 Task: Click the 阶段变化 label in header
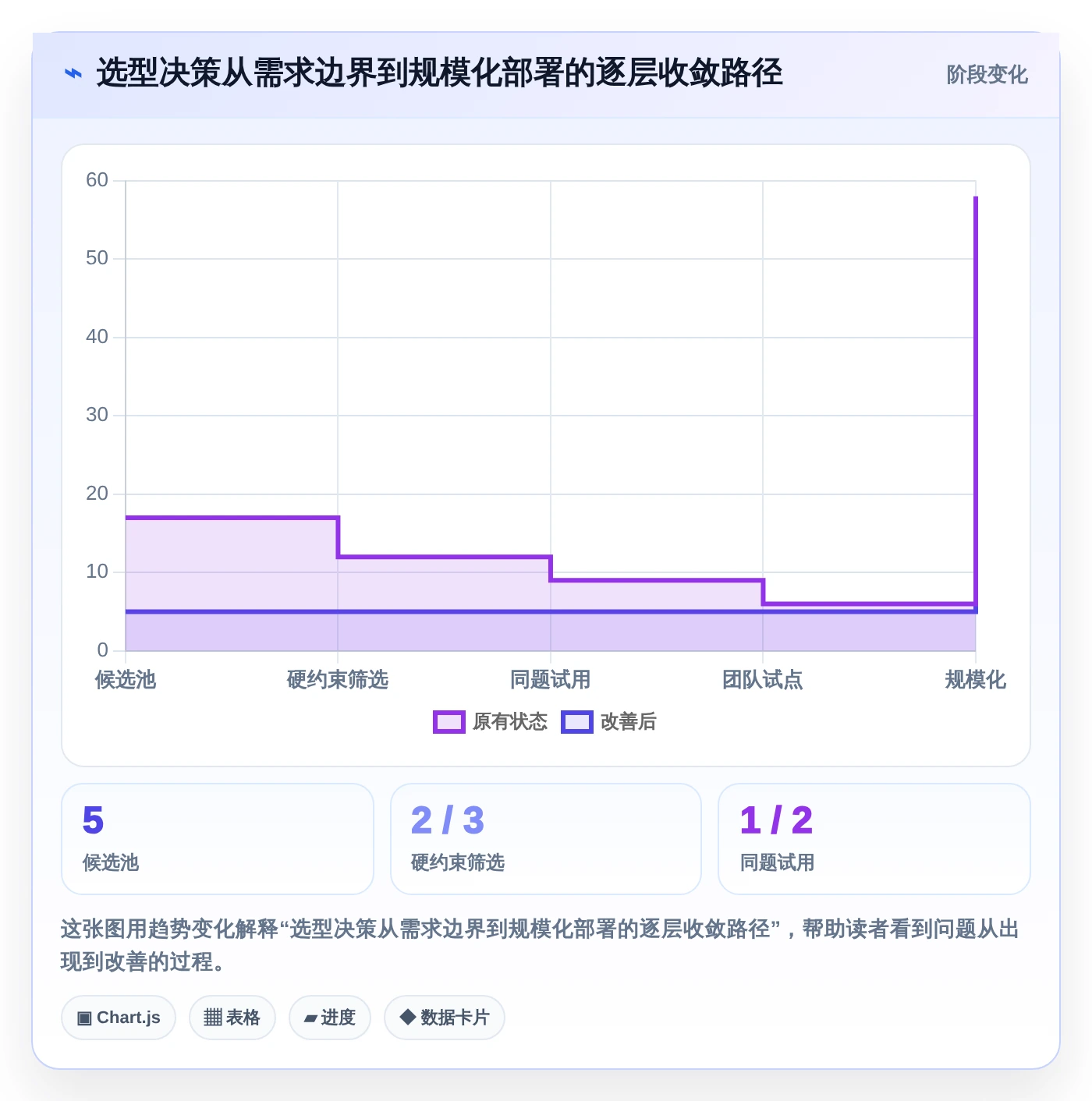pyautogui.click(x=987, y=75)
